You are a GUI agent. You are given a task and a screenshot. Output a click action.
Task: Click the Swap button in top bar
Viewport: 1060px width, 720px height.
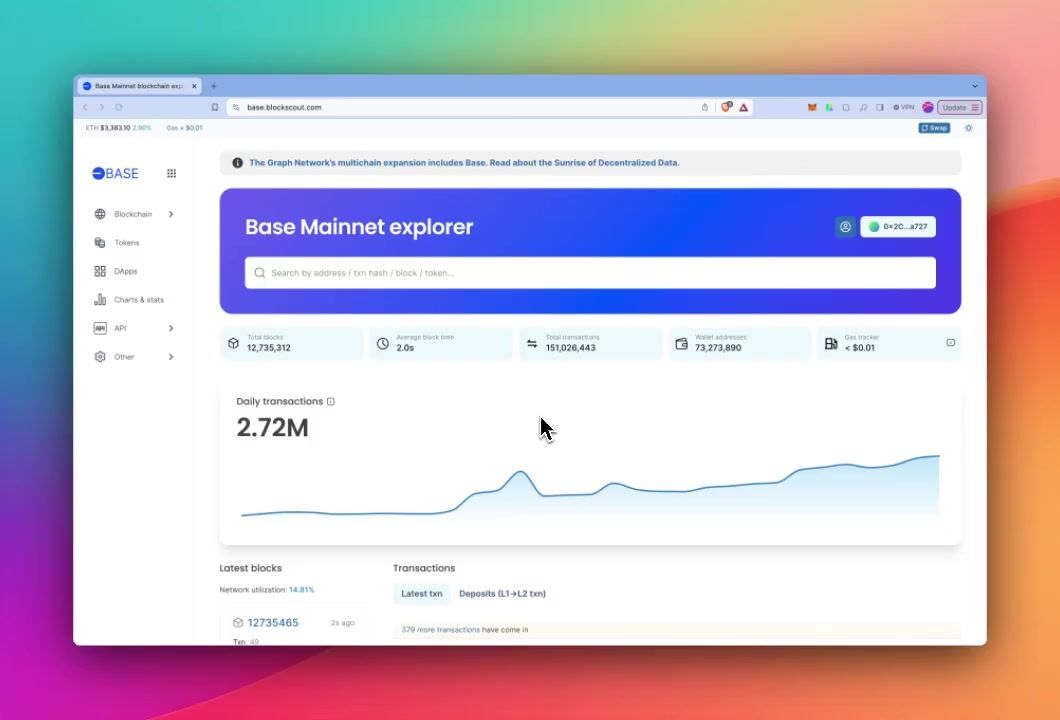(934, 128)
